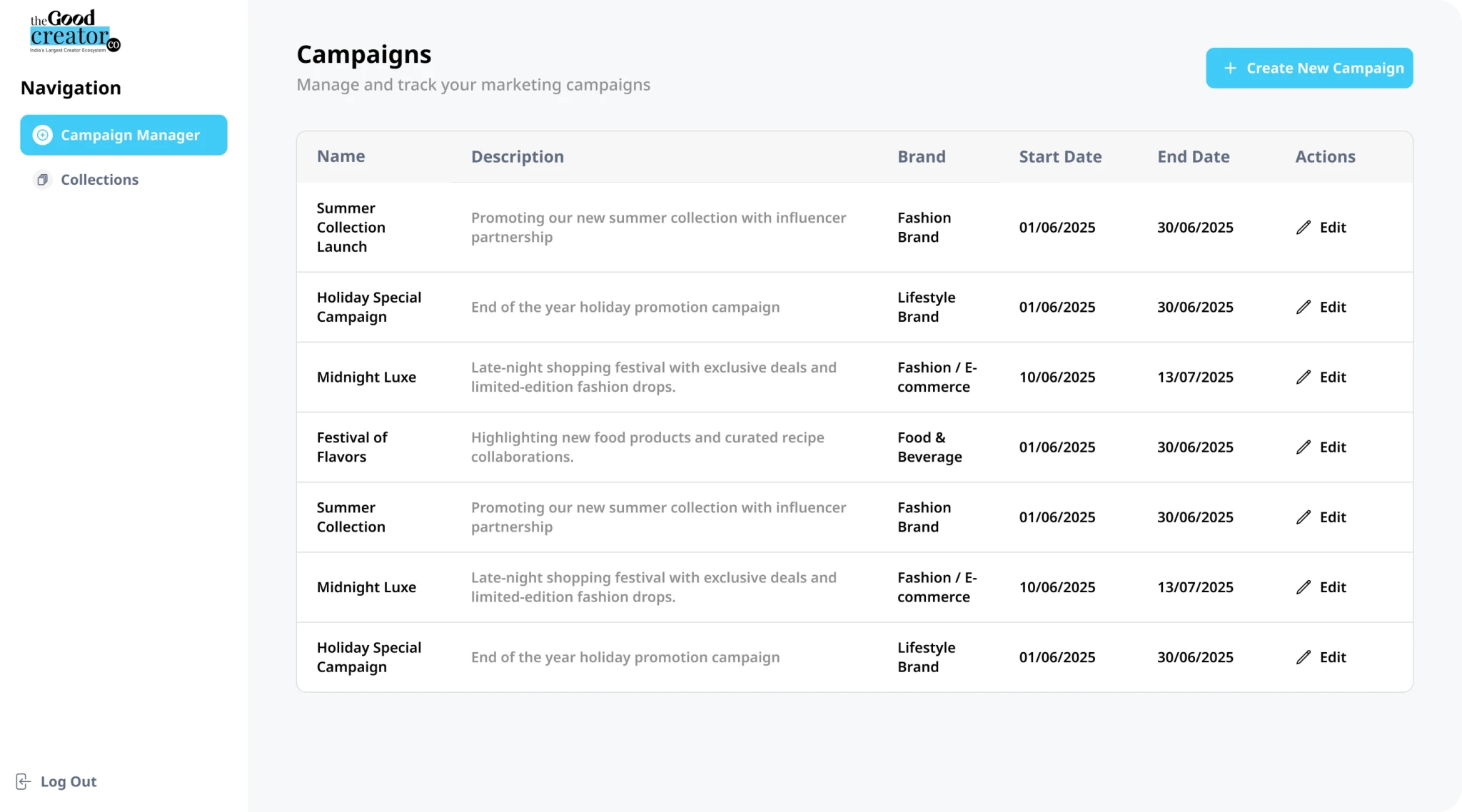Image resolution: width=1462 pixels, height=812 pixels.
Task: Click the Start Date column header
Action: click(1060, 157)
